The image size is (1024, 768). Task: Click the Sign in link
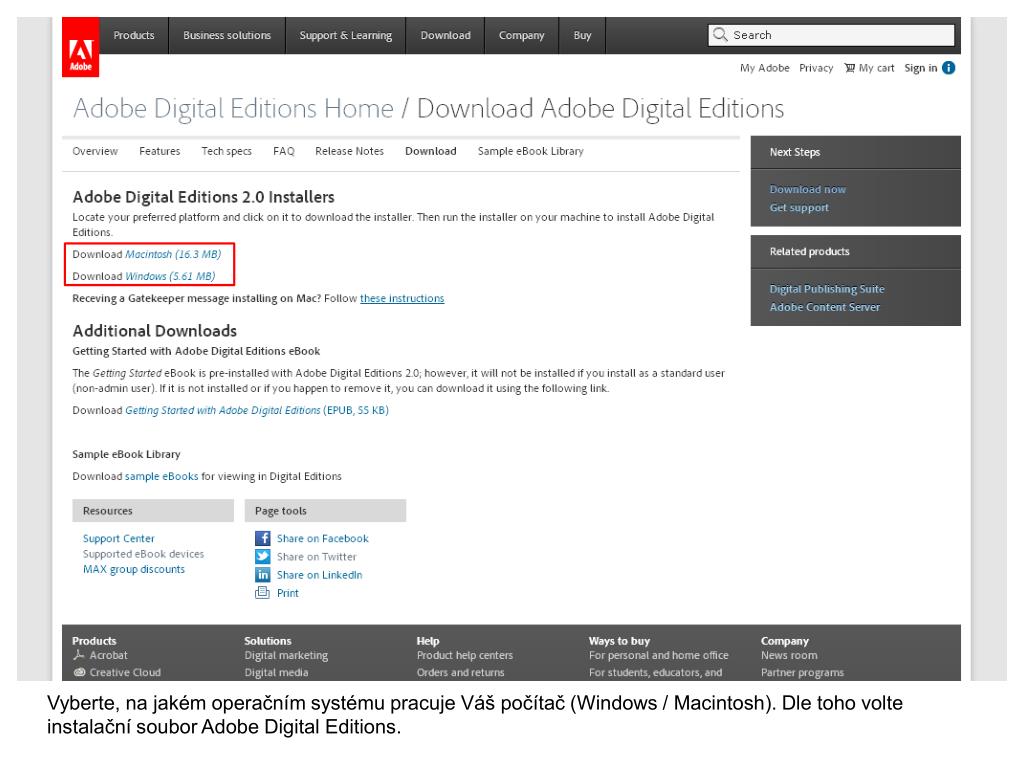[x=920, y=68]
